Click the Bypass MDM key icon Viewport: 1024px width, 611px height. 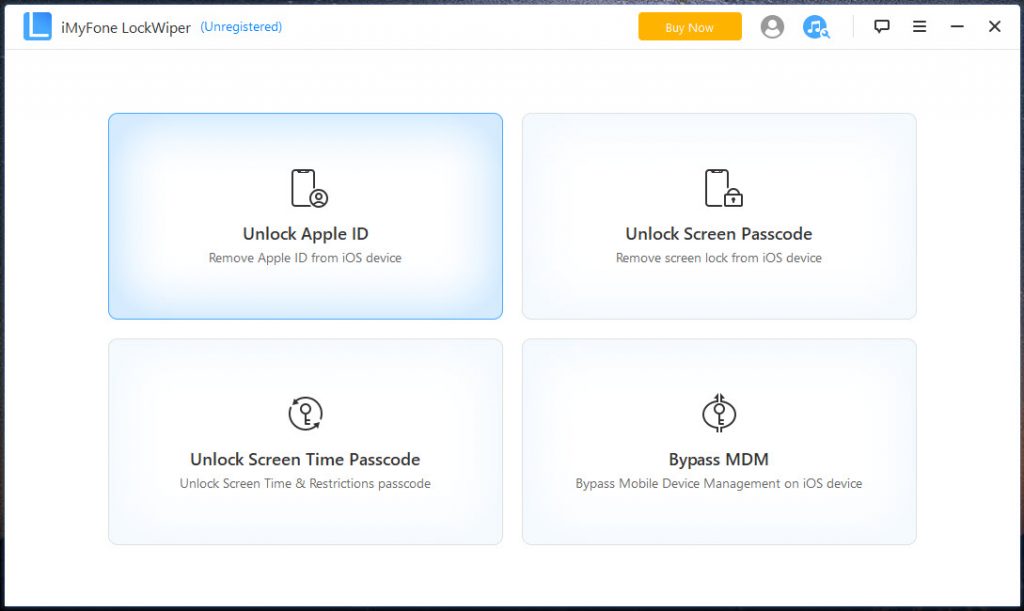718,413
